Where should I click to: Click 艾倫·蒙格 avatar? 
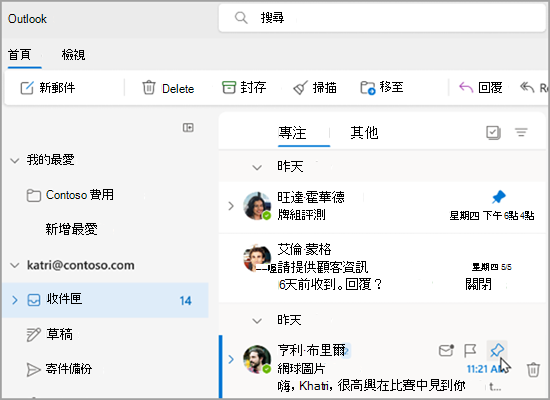point(257,258)
